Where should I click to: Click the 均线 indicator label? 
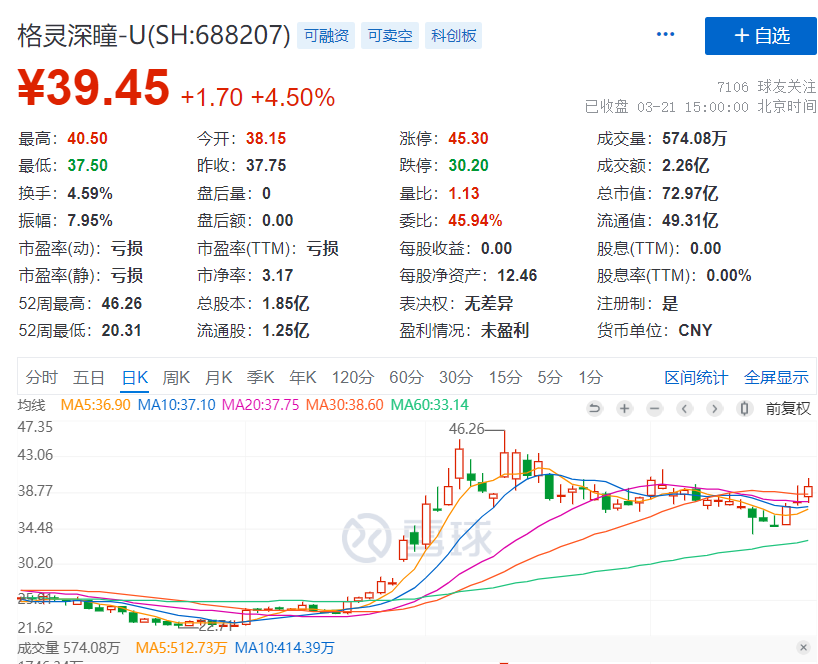pyautogui.click(x=31, y=405)
